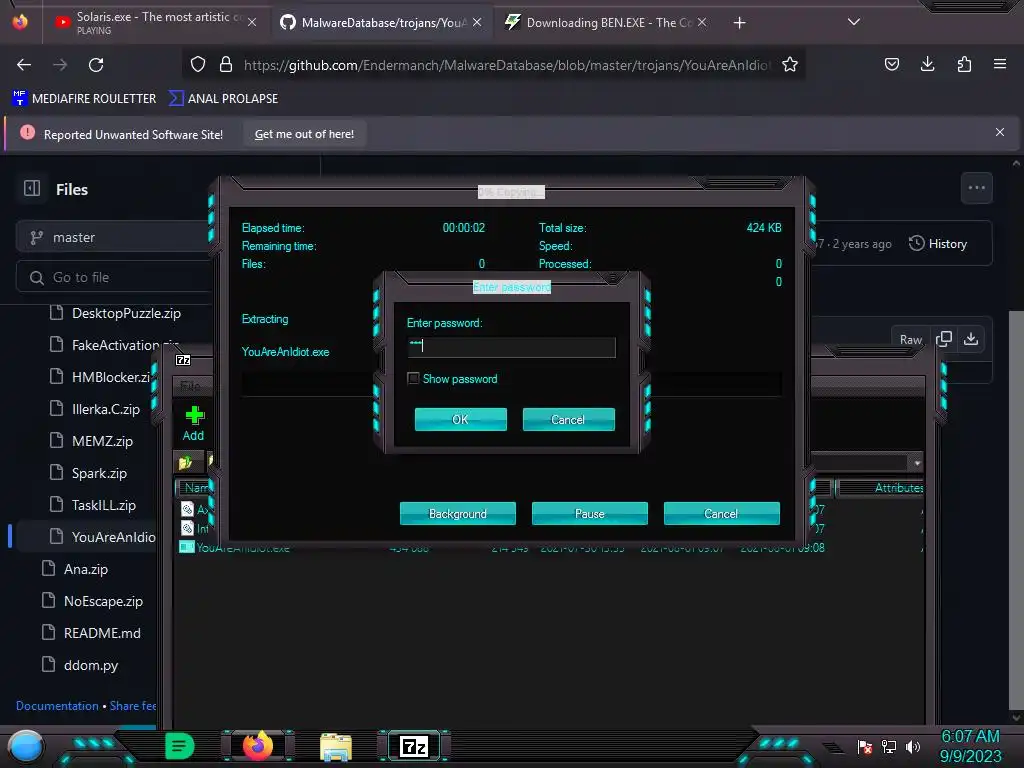Click Get me out of here!
The width and height of the screenshot is (1024, 768).
pyautogui.click(x=304, y=134)
